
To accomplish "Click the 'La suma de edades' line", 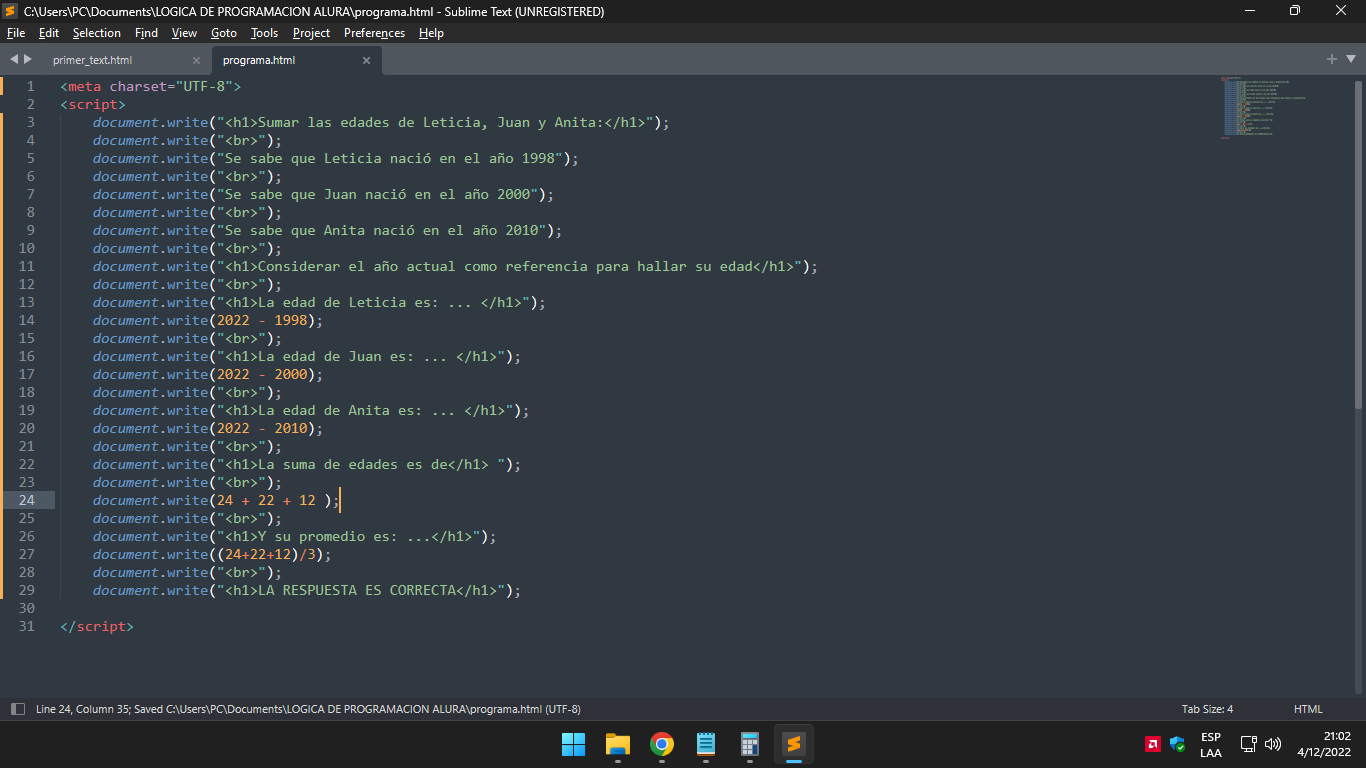I will tap(307, 464).
